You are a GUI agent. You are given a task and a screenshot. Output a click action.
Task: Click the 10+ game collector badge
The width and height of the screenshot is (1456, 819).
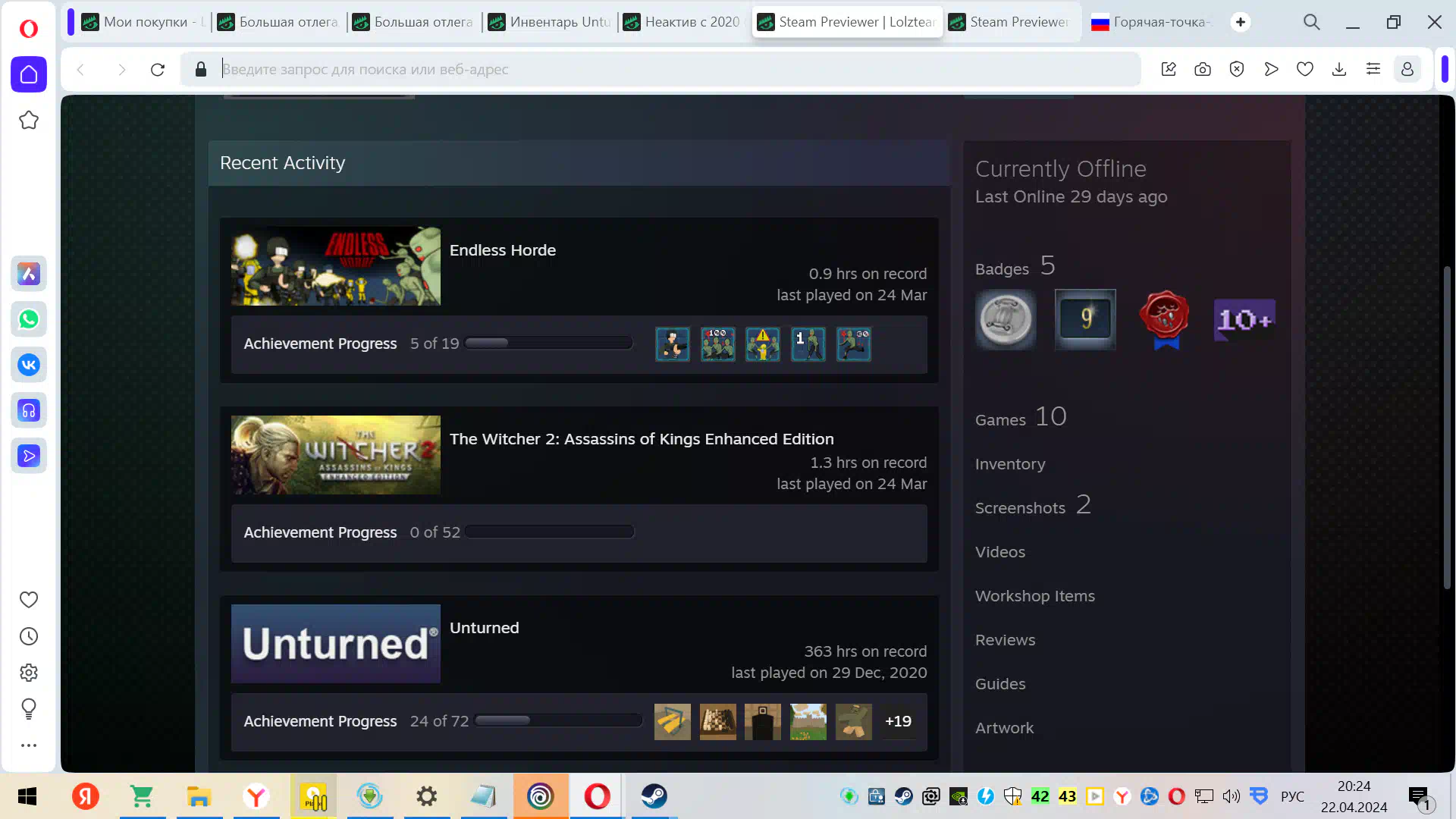1244,319
